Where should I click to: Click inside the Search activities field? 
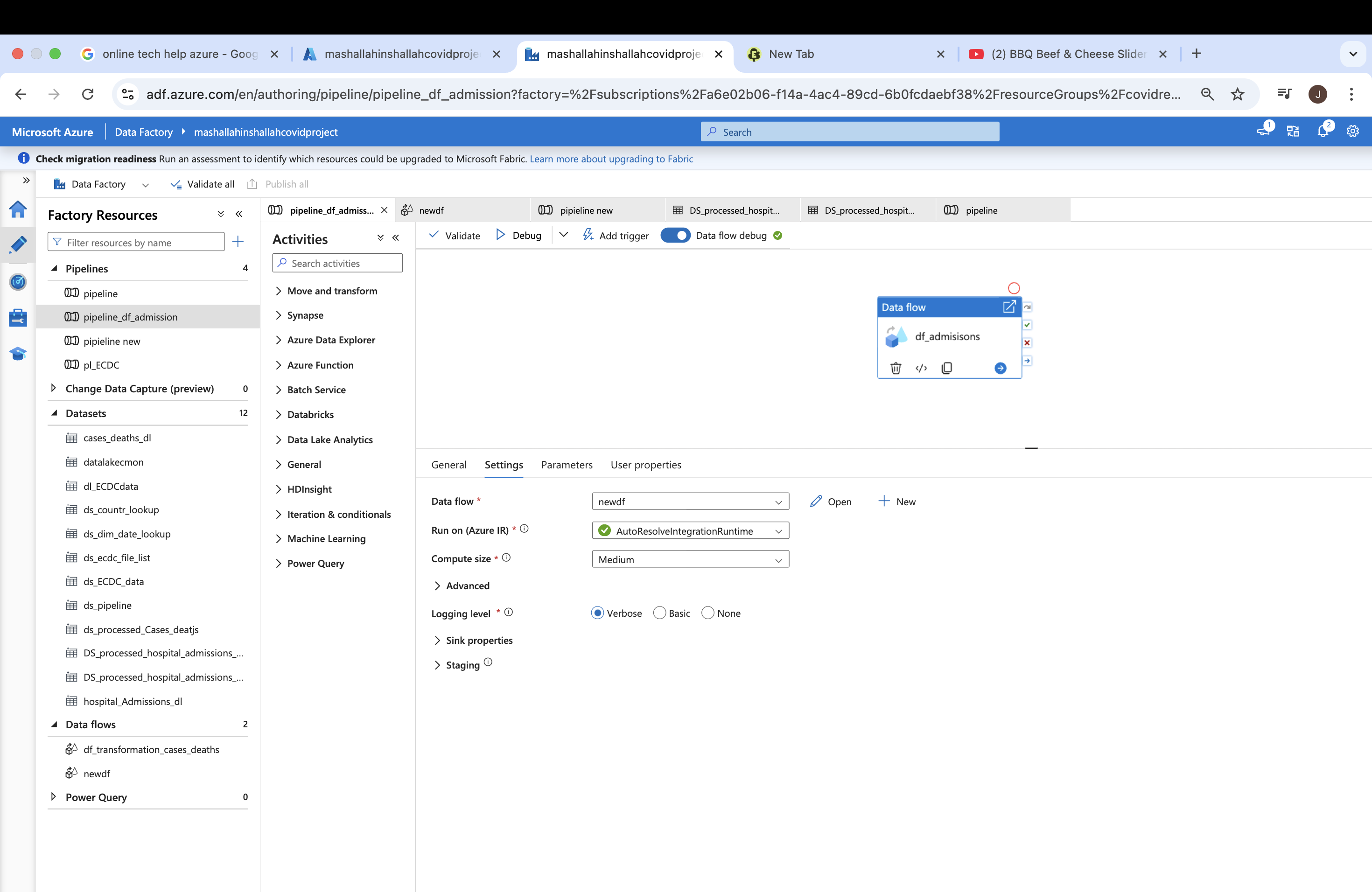337,263
